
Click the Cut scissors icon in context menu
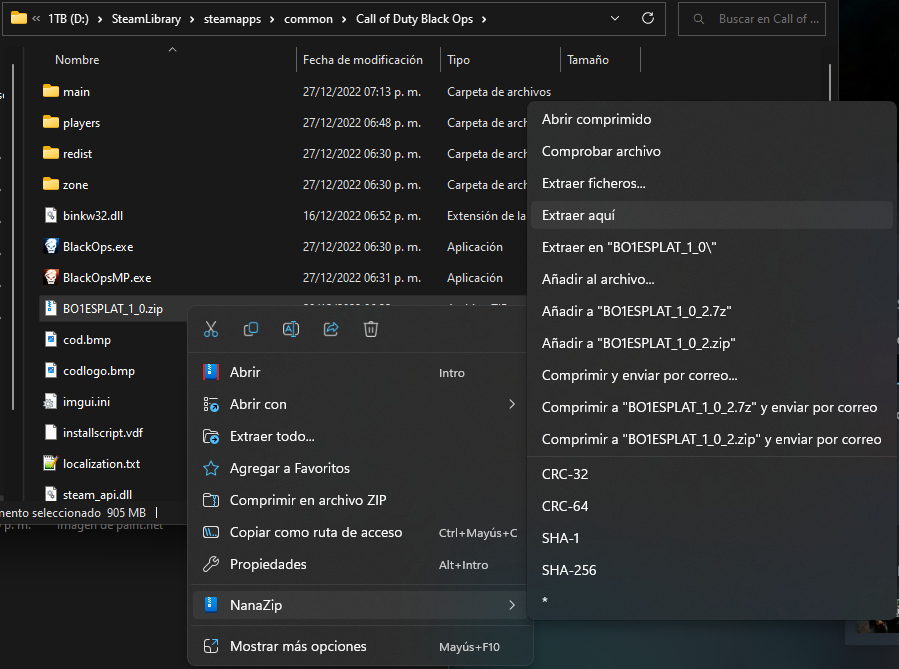click(211, 329)
